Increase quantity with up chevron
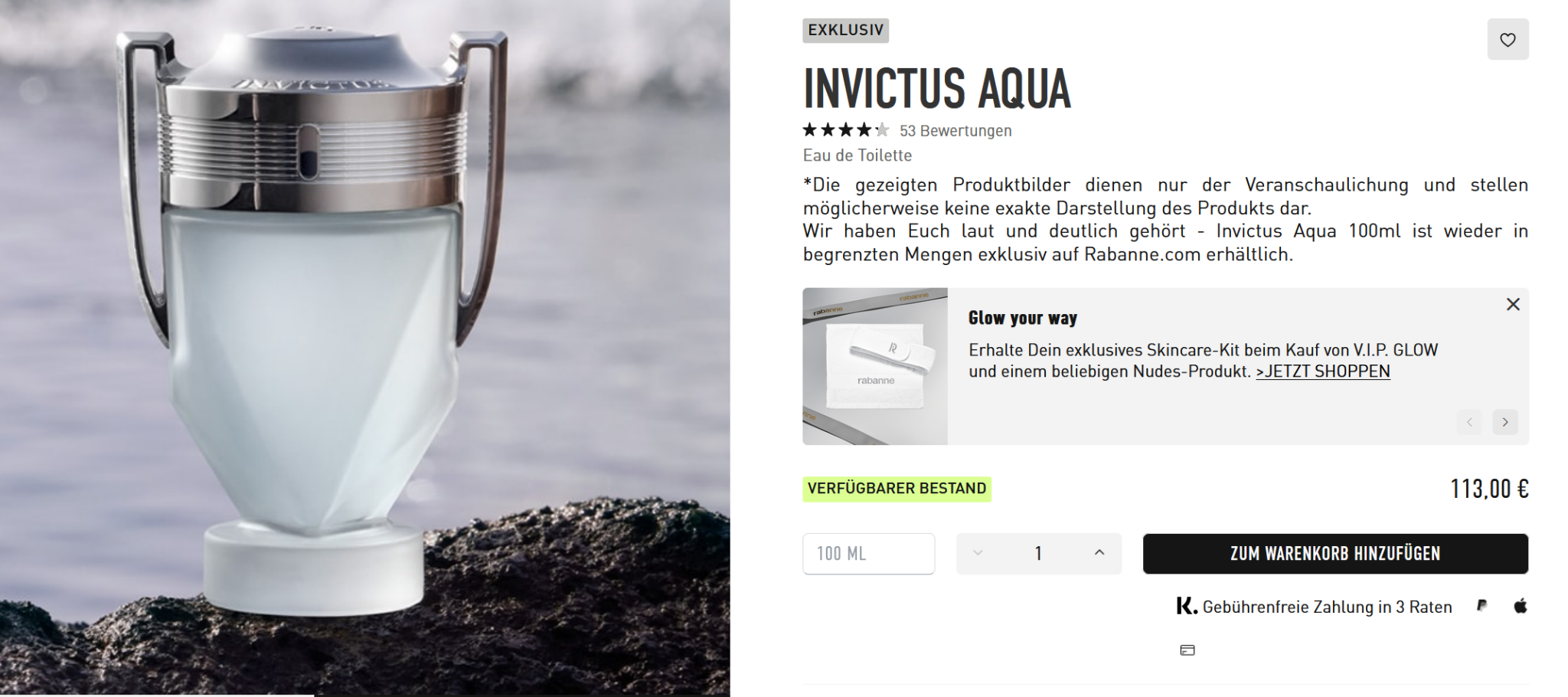The image size is (1568, 697). point(1099,552)
